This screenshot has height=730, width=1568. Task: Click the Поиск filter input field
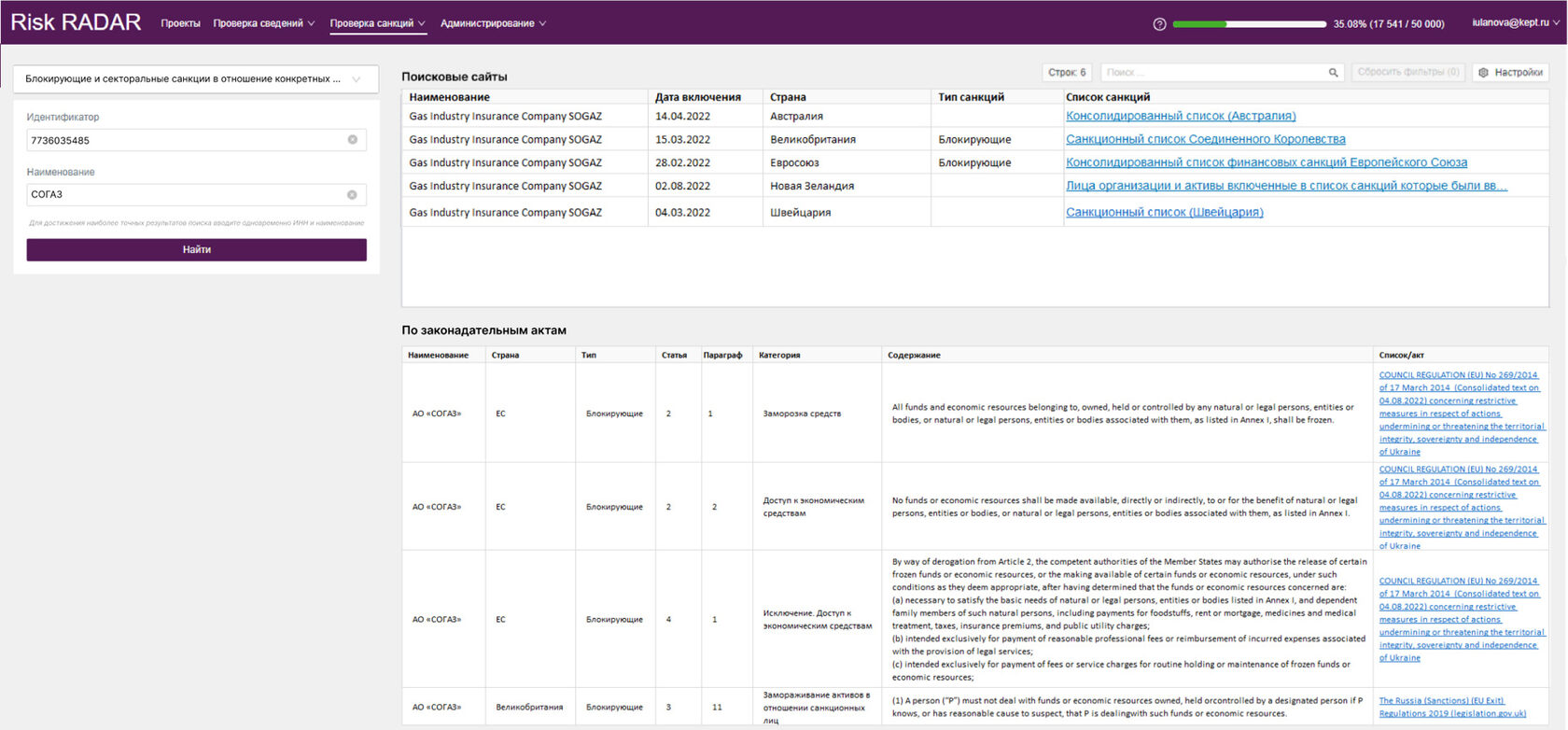[1213, 73]
